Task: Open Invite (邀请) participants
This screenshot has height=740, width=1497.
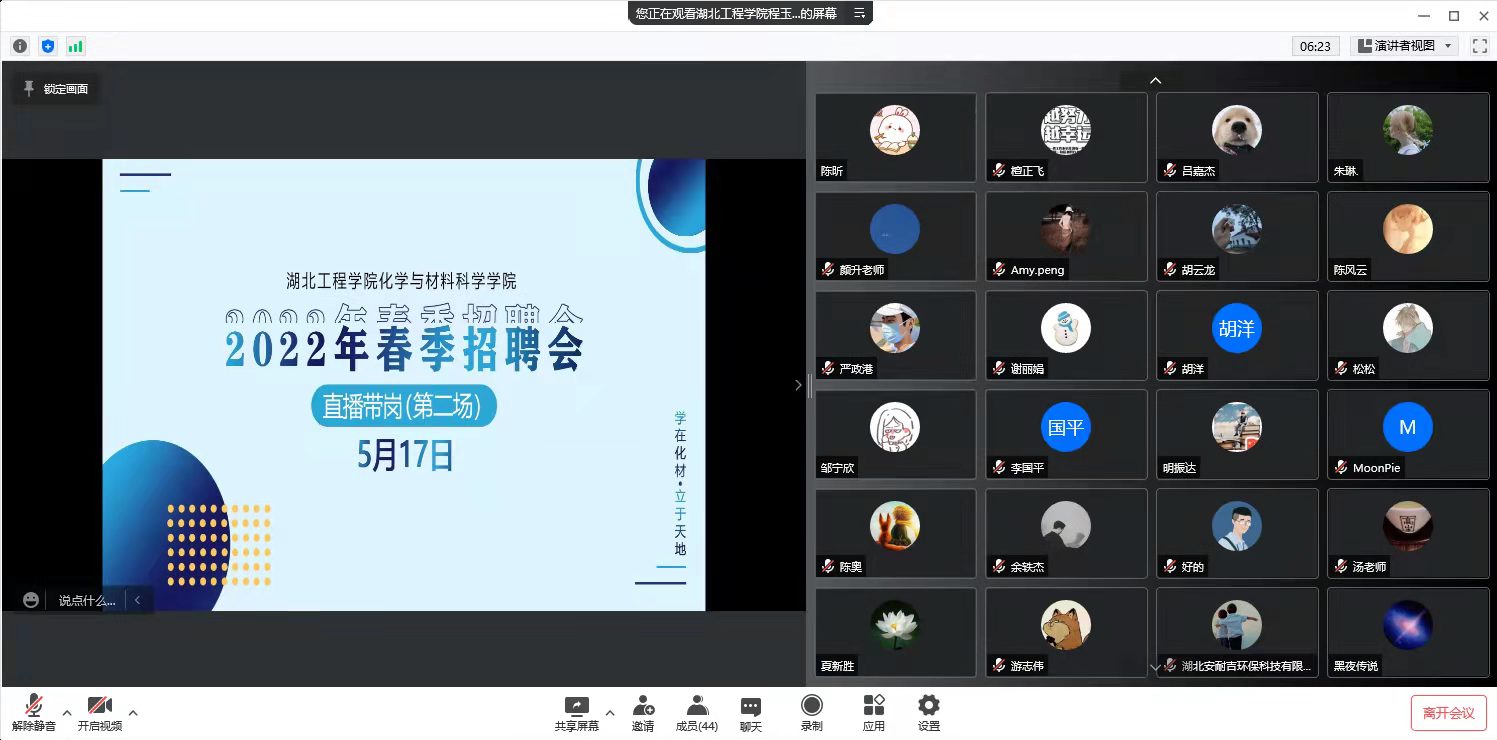Action: coord(643,707)
